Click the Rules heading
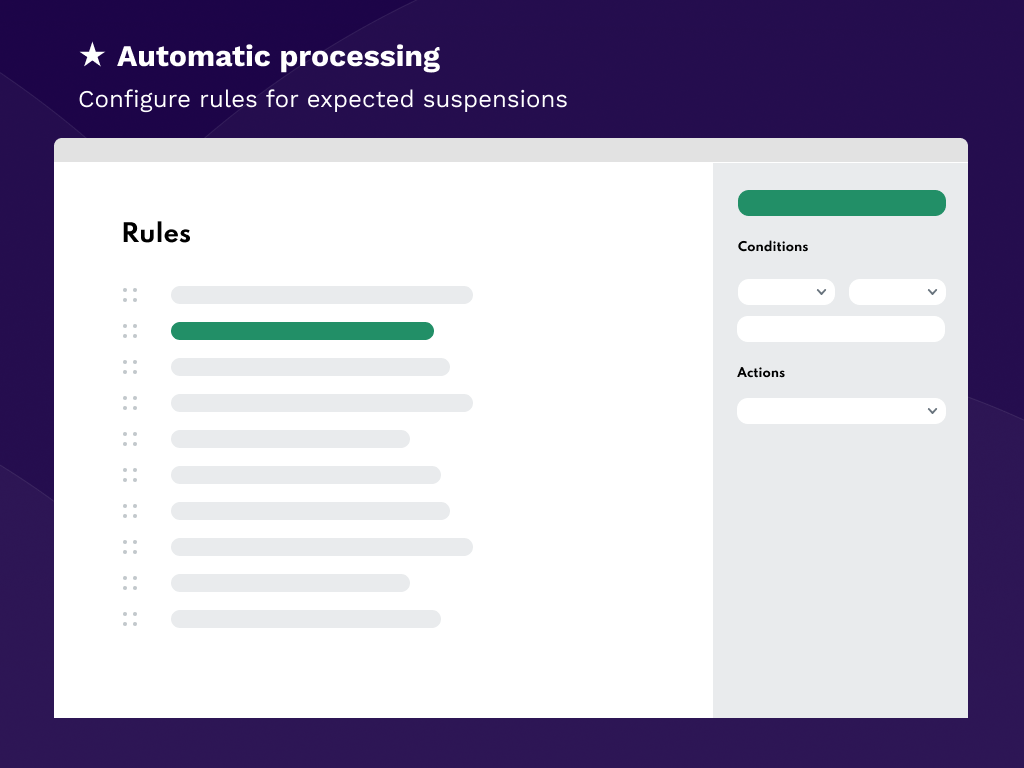The image size is (1024, 768). [x=156, y=233]
